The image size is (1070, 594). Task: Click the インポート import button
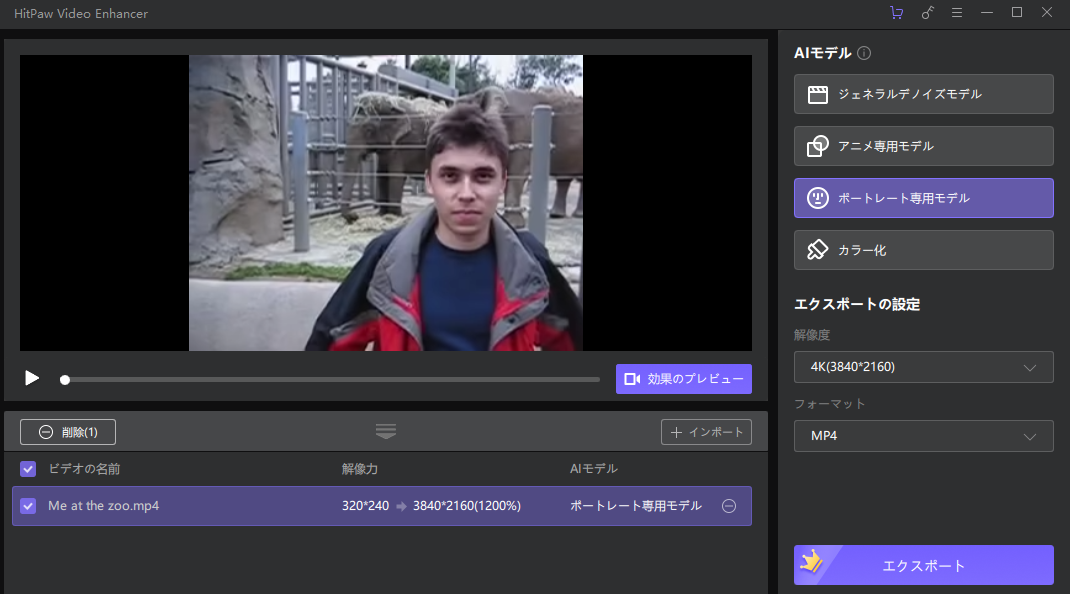point(706,432)
